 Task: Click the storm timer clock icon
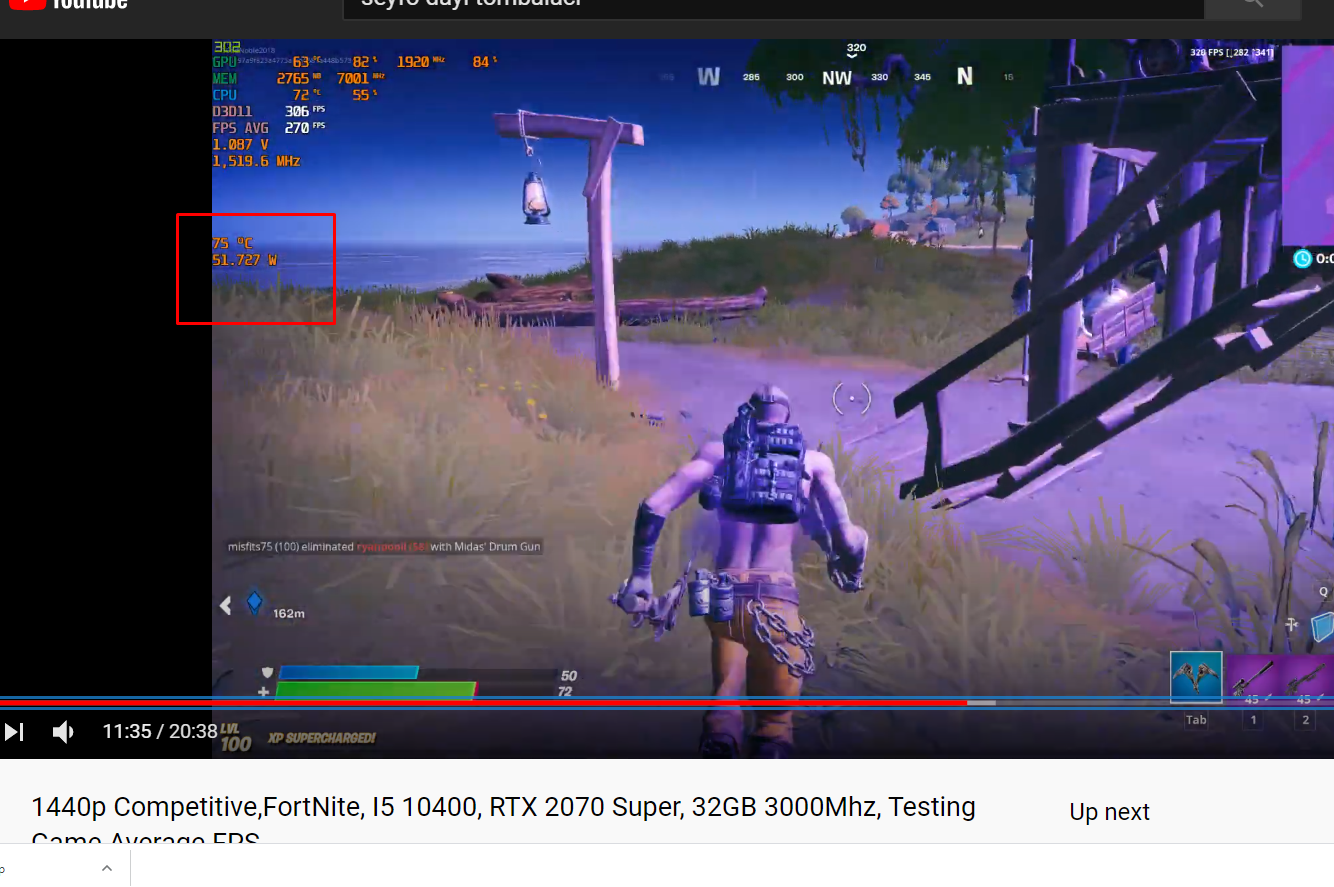[x=1302, y=259]
